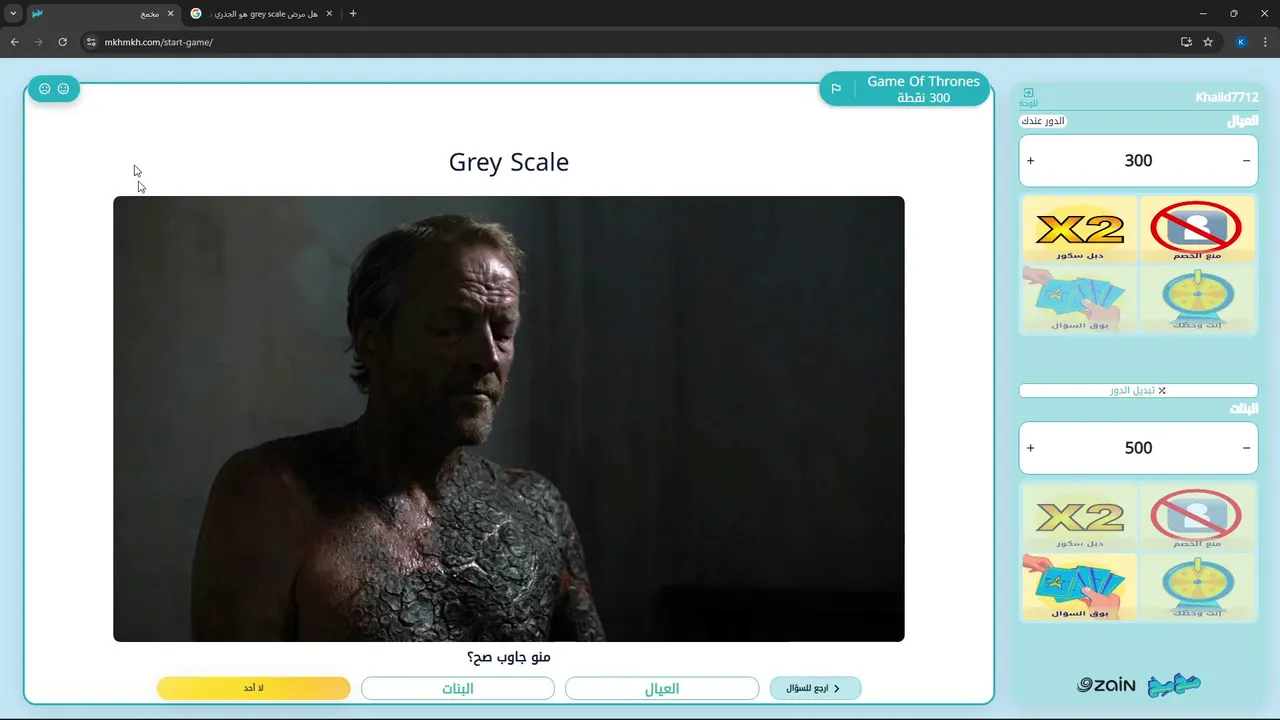Click ارجع للسؤال back to question button
The height and width of the screenshot is (720, 1280).
(x=815, y=688)
